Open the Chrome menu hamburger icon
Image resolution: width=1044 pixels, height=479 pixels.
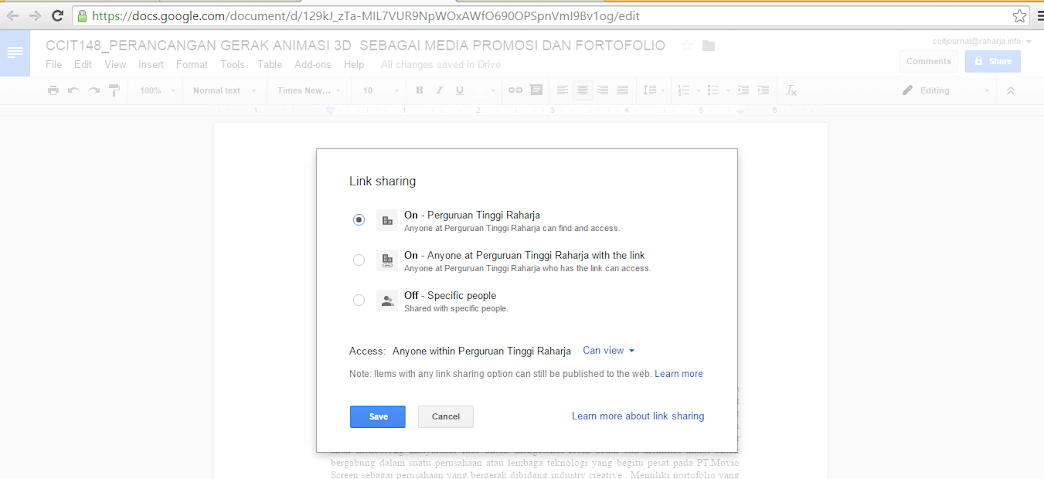[1039, 16]
